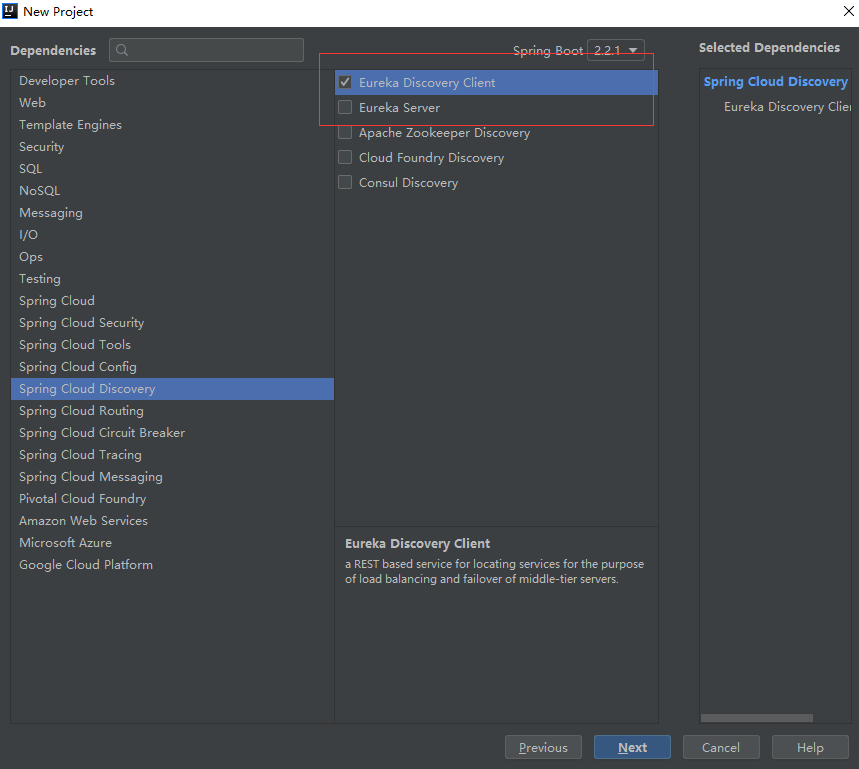859x769 pixels.
Task: Click the IntelliJ IDEA logo in the title bar
Action: point(10,11)
